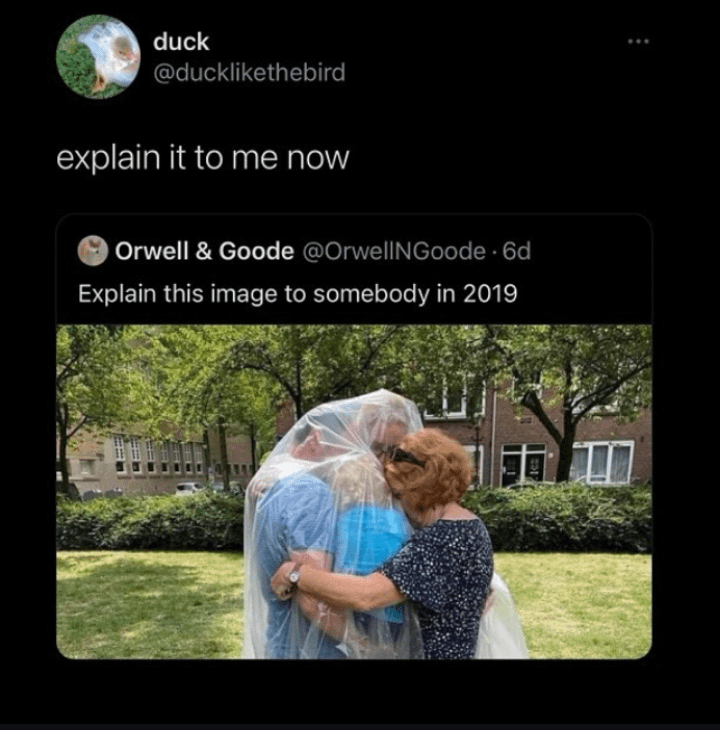
Task: Click the tweet text "explain it to me now"
Action: pos(202,158)
